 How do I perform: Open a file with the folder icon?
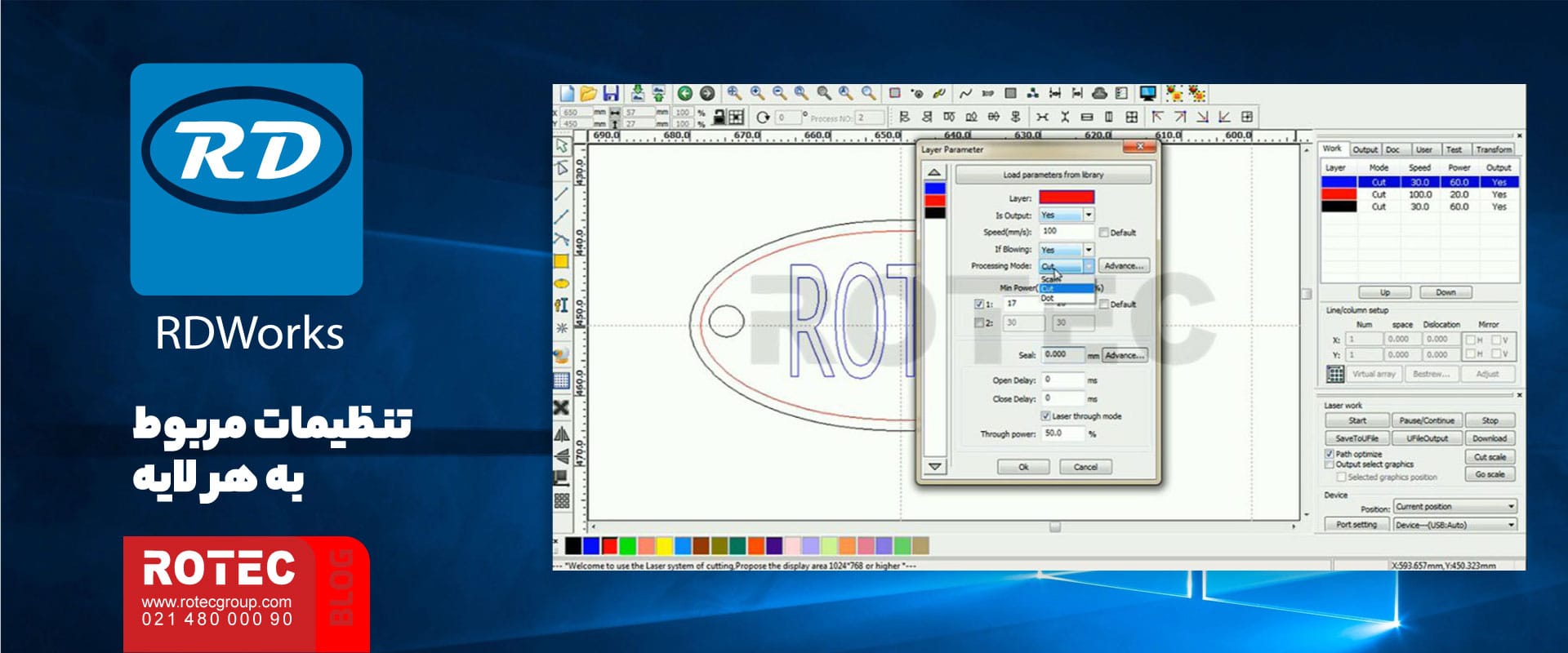(588, 94)
